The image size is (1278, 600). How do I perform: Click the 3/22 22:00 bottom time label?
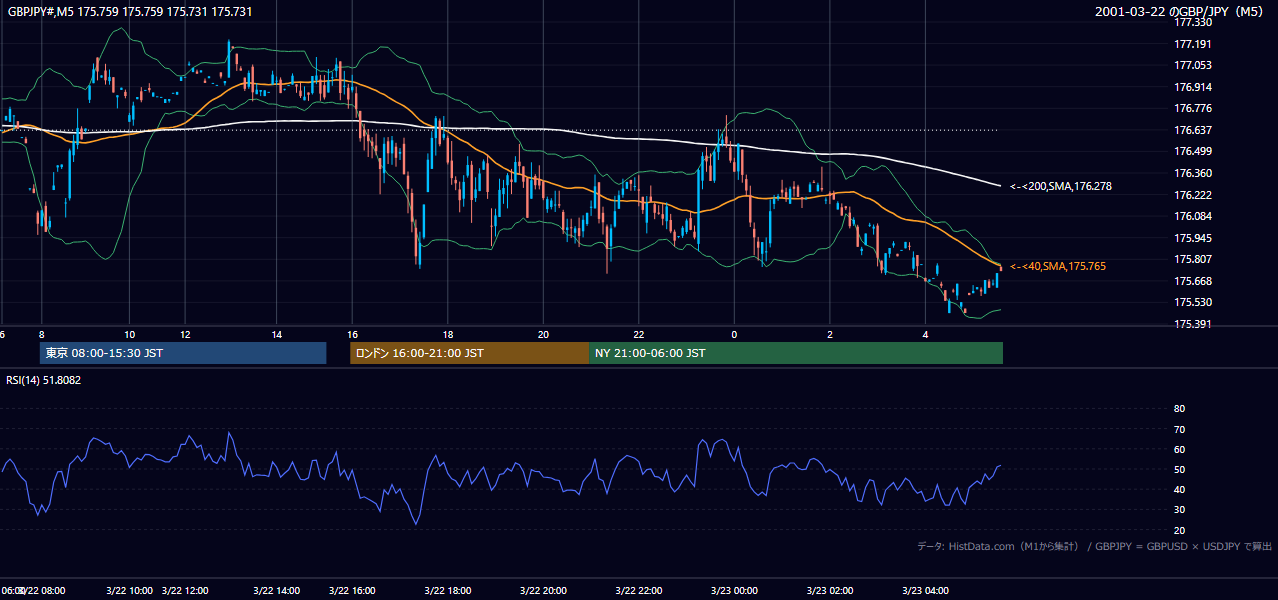point(639,590)
